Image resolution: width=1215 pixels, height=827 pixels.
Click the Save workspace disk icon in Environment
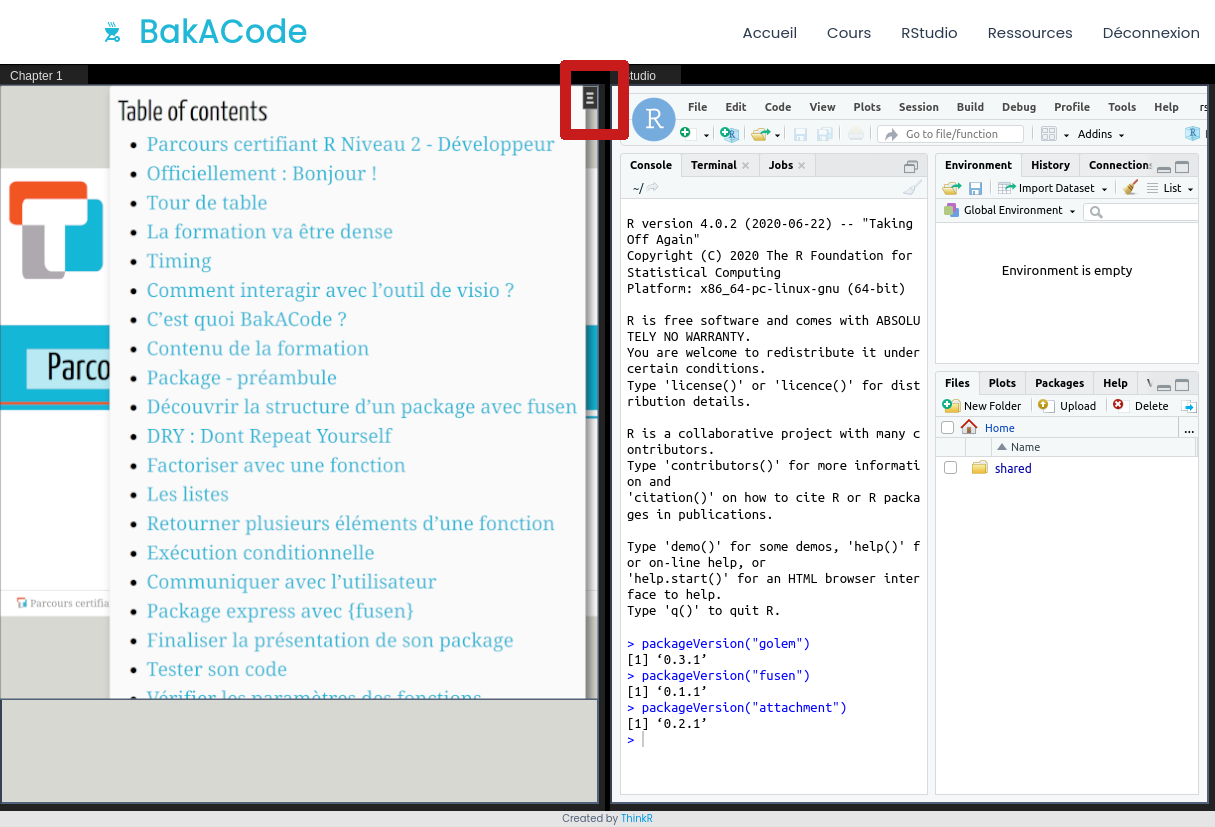click(975, 188)
